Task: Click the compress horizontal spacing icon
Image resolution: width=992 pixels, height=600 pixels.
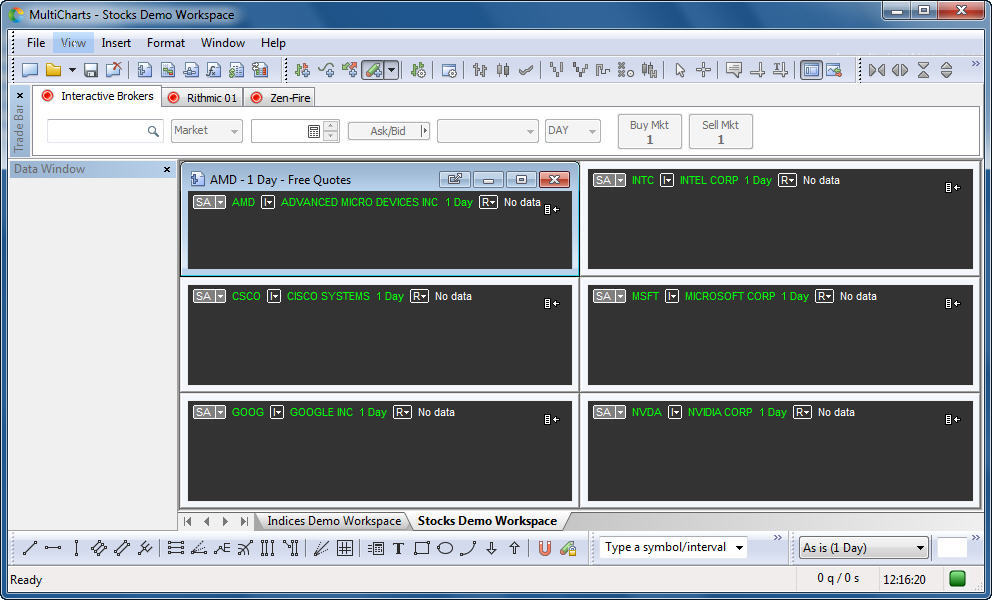Action: [877, 70]
